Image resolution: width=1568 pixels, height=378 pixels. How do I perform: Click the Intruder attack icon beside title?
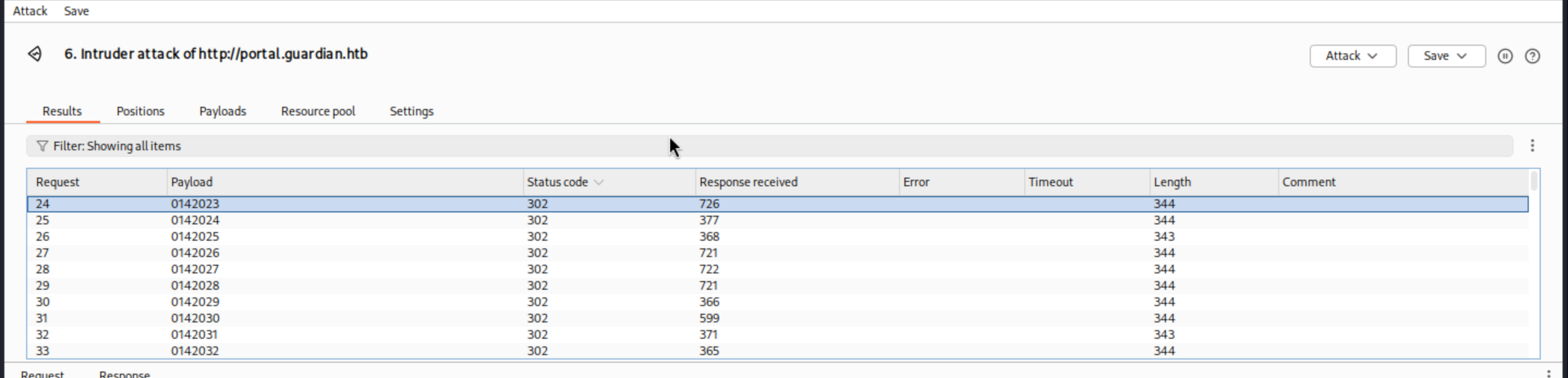(x=35, y=54)
